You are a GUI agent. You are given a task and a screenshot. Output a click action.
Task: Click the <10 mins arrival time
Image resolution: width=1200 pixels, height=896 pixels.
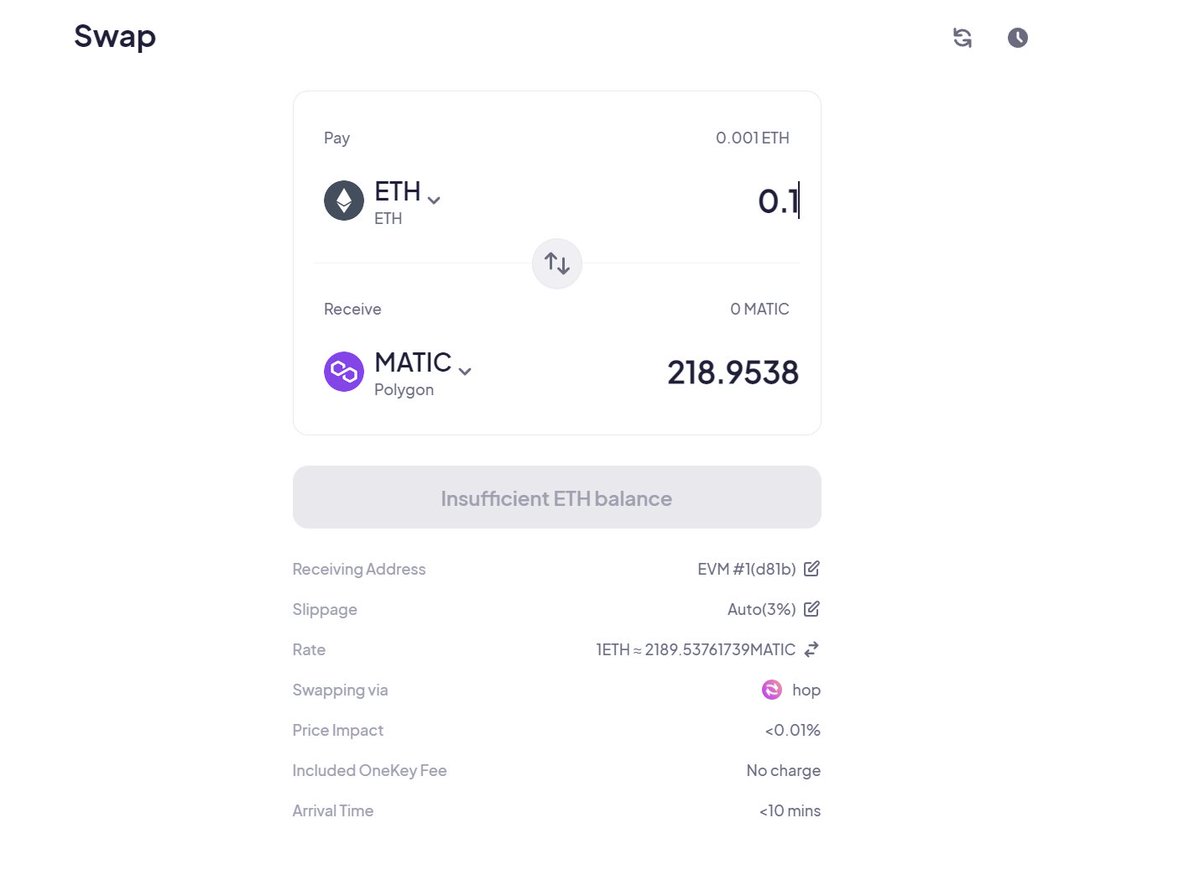click(790, 811)
